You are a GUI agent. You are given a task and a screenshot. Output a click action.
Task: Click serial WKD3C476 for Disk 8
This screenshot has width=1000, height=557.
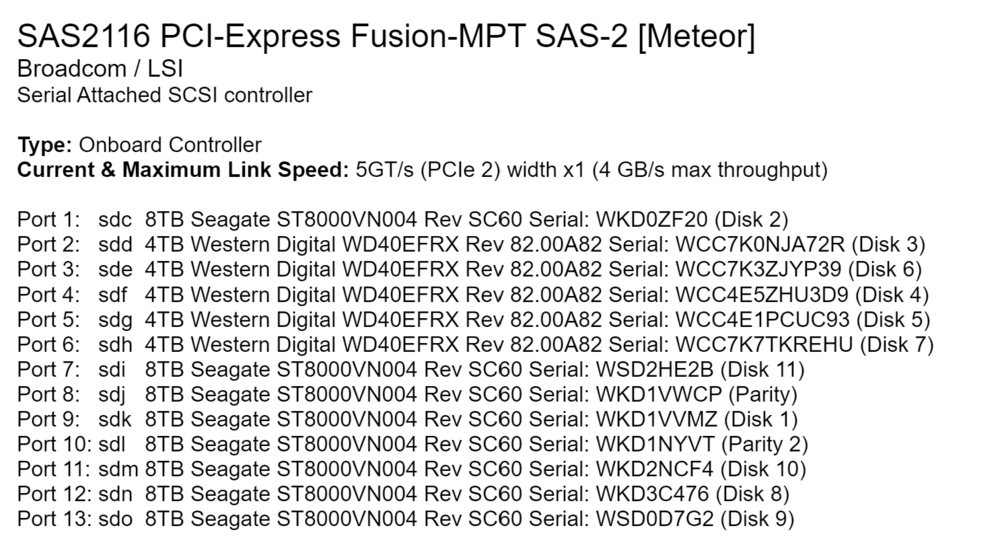(x=652, y=494)
